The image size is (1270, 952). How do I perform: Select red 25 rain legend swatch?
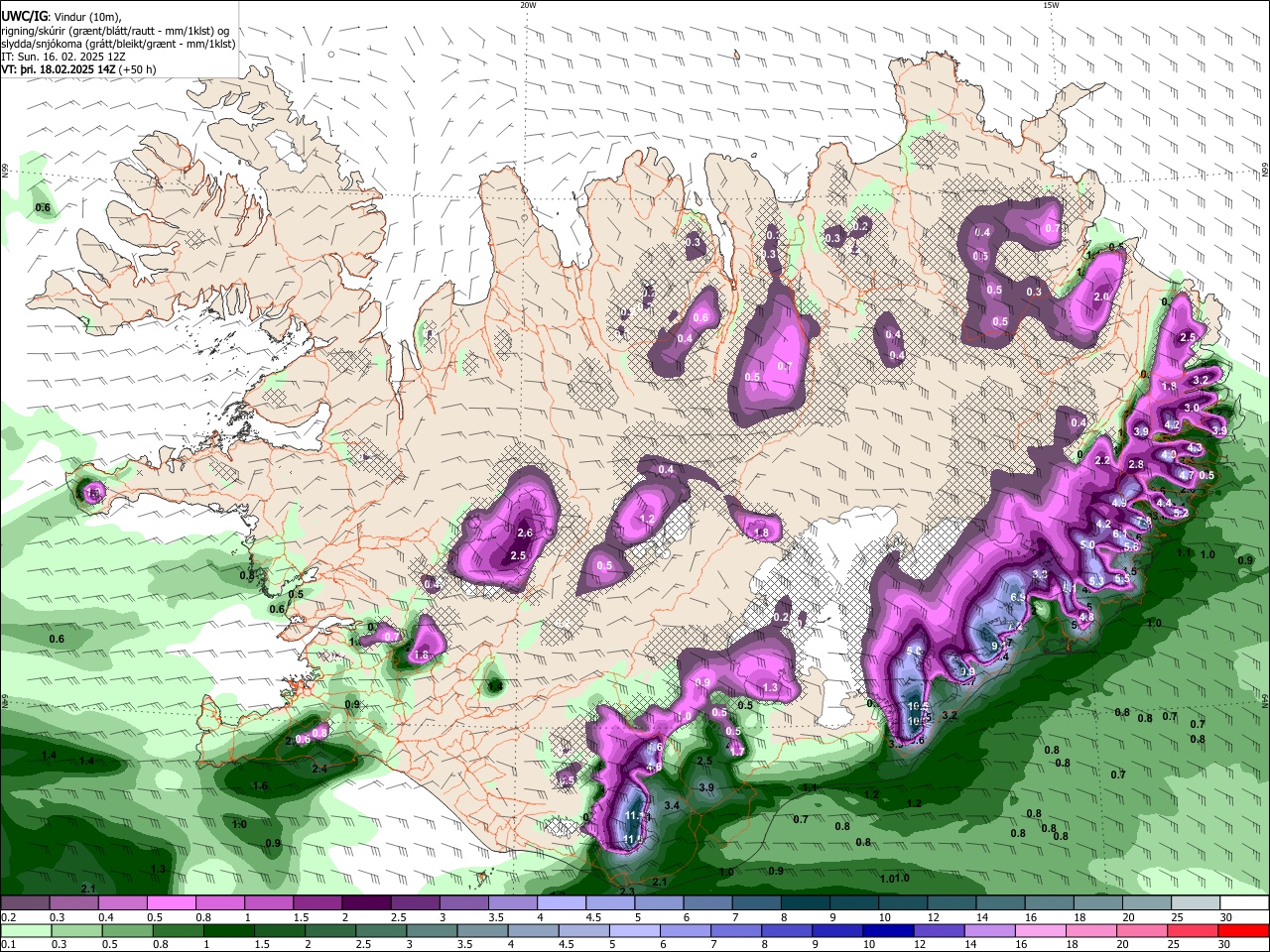tap(1193, 930)
